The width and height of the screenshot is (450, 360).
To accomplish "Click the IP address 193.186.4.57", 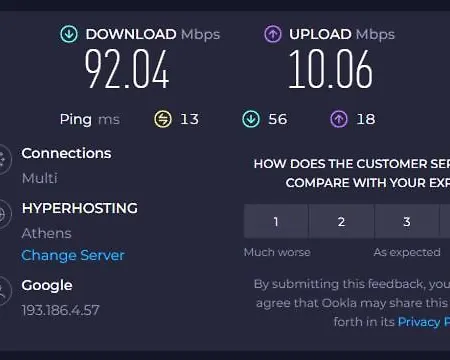I will click(x=61, y=310).
